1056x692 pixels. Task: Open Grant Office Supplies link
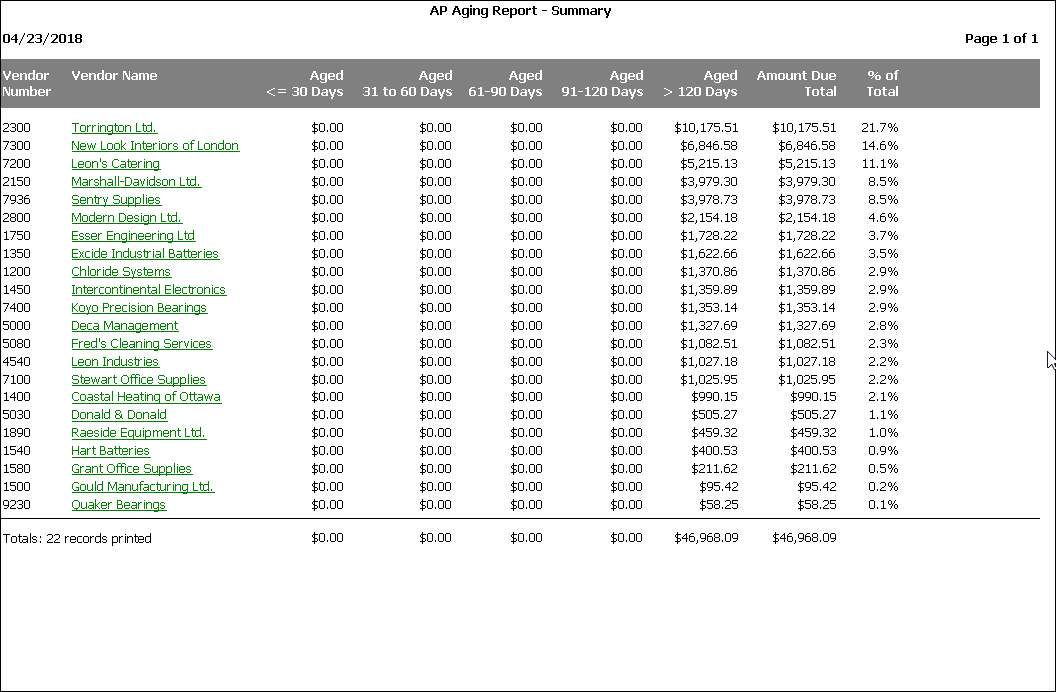click(131, 469)
